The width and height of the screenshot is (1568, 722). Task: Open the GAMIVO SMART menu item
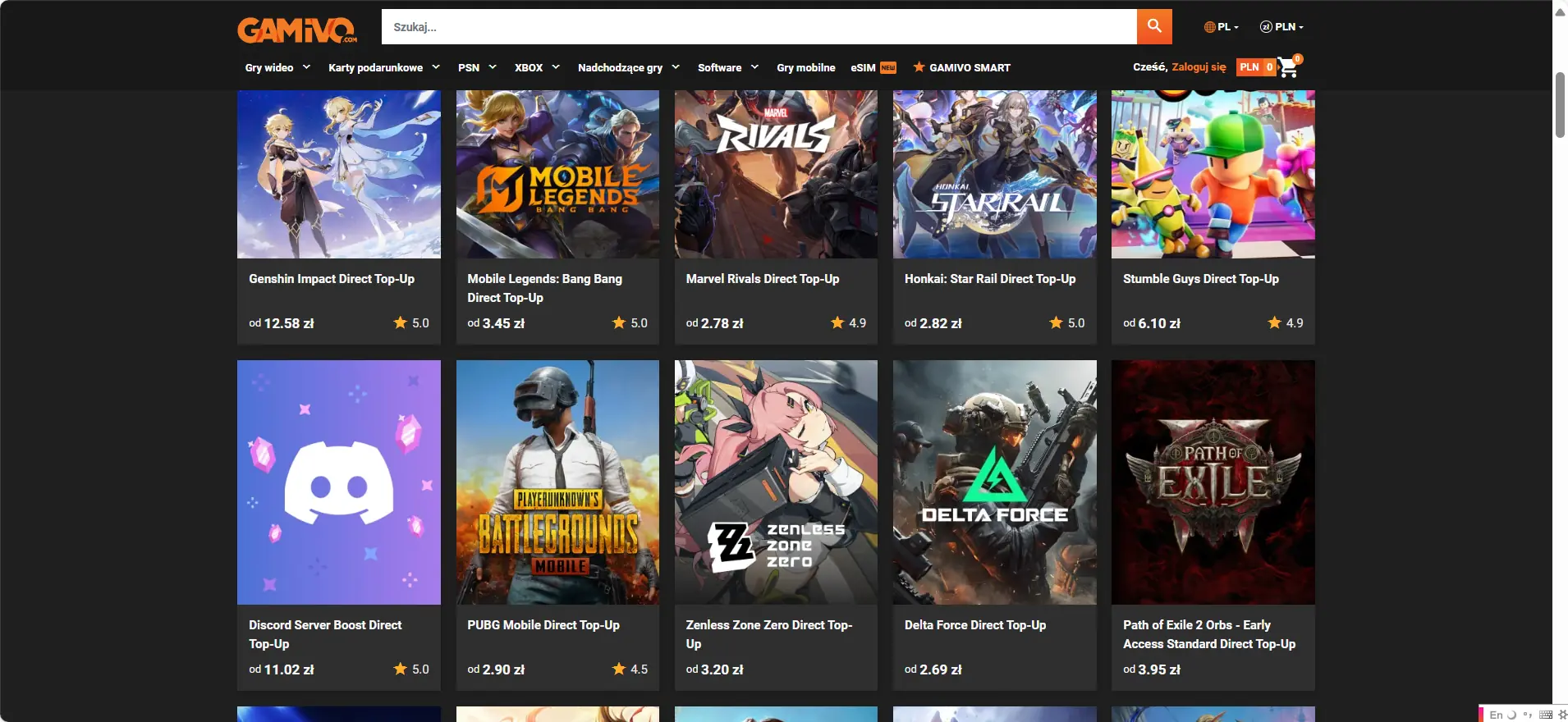coord(970,67)
